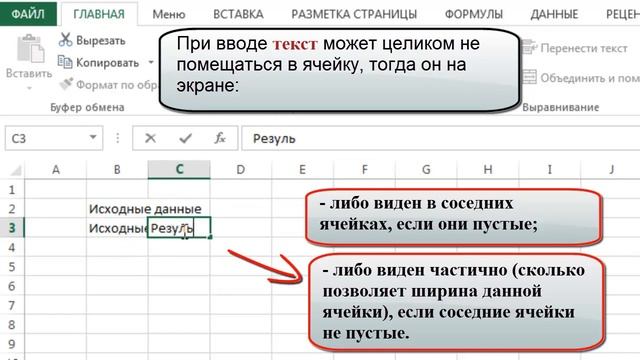
Task: Switch to the ВСТАВКА ribbon tab
Action: click(x=238, y=14)
